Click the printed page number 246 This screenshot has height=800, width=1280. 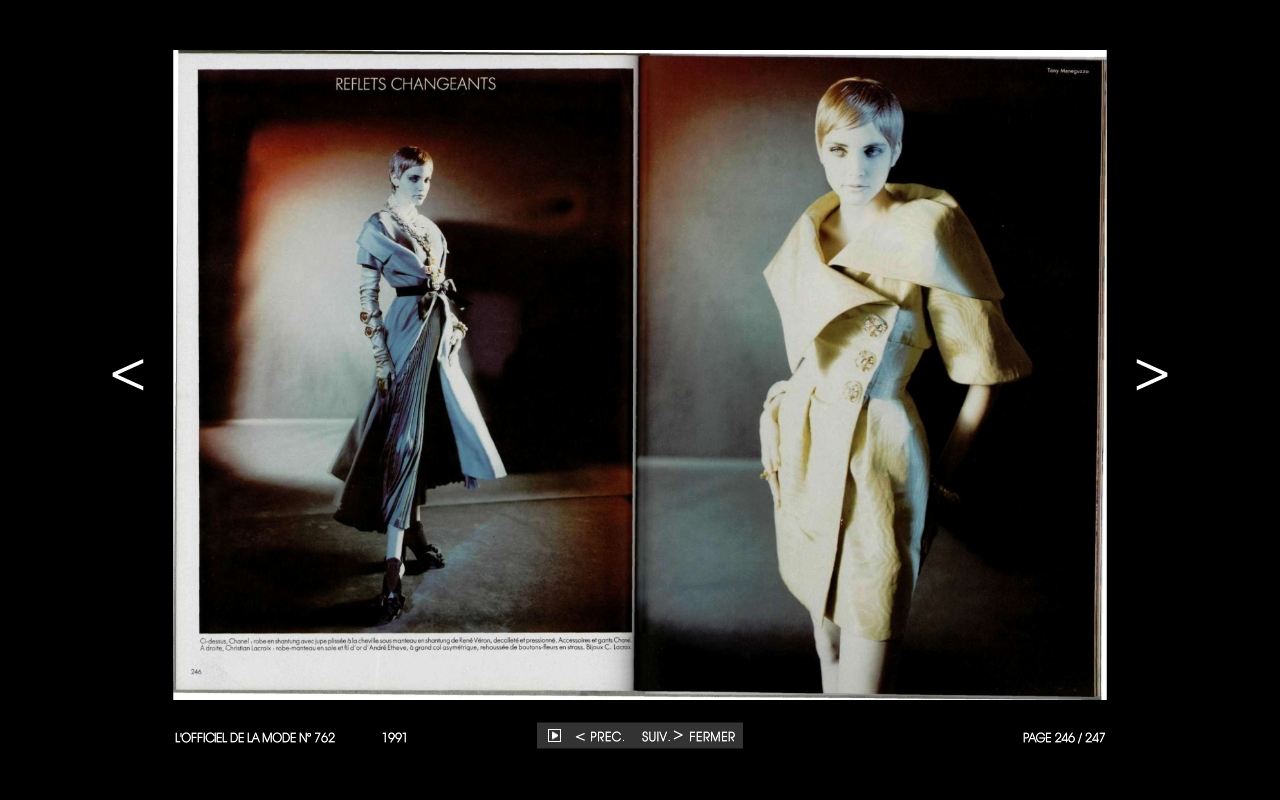coord(196,672)
